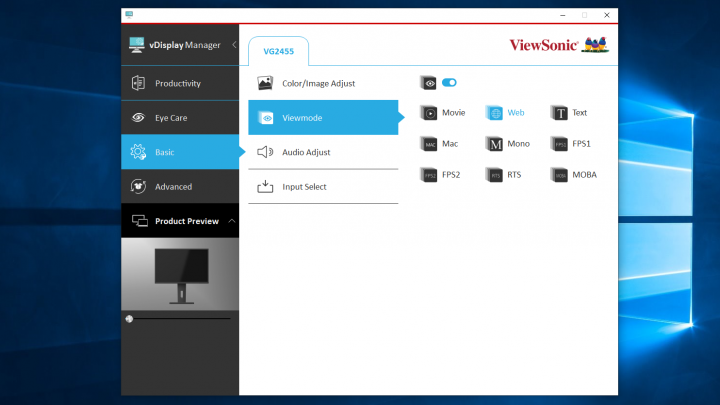Click the Text mode label
This screenshot has height=405, width=720.
click(x=579, y=112)
